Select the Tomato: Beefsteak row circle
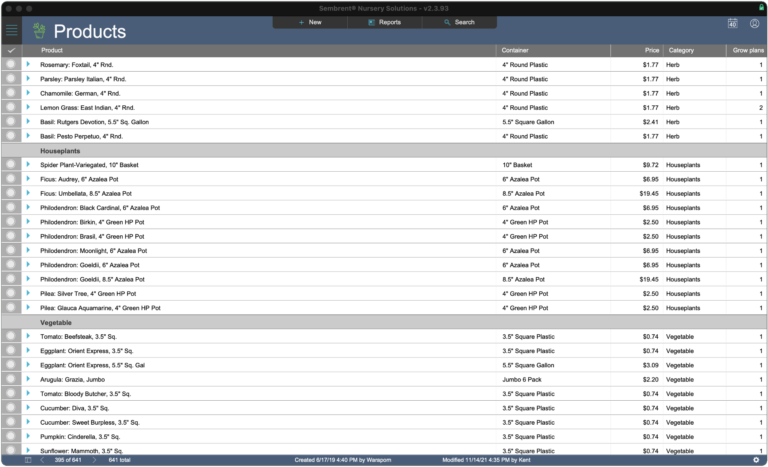 coord(11,336)
